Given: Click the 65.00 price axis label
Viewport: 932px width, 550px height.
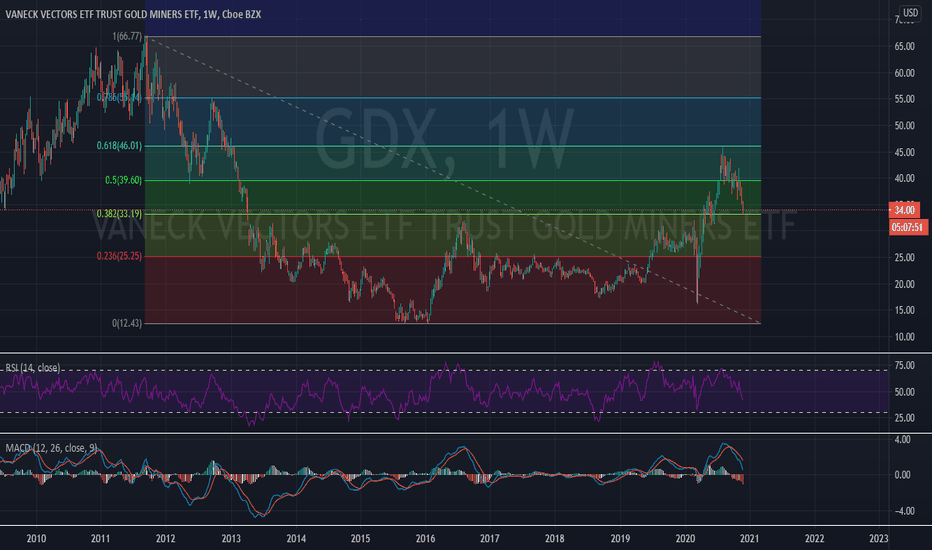Looking at the screenshot, I should (x=905, y=46).
